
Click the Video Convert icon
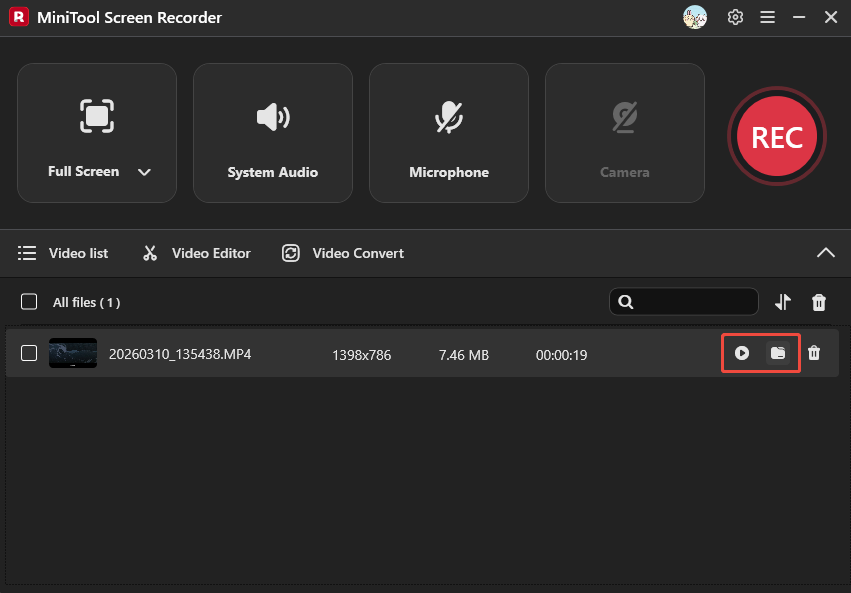290,253
